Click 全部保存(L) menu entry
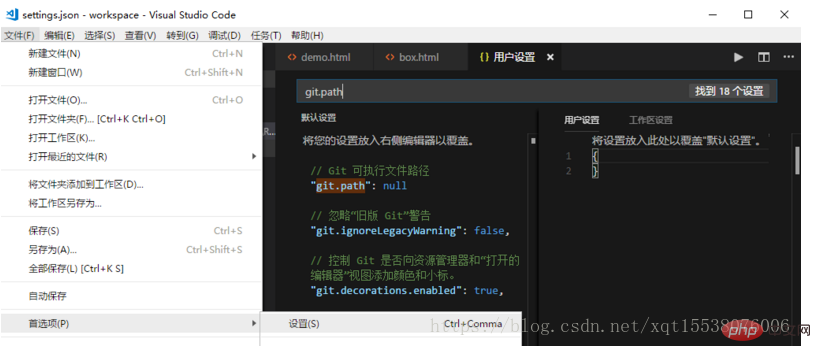 point(131,269)
